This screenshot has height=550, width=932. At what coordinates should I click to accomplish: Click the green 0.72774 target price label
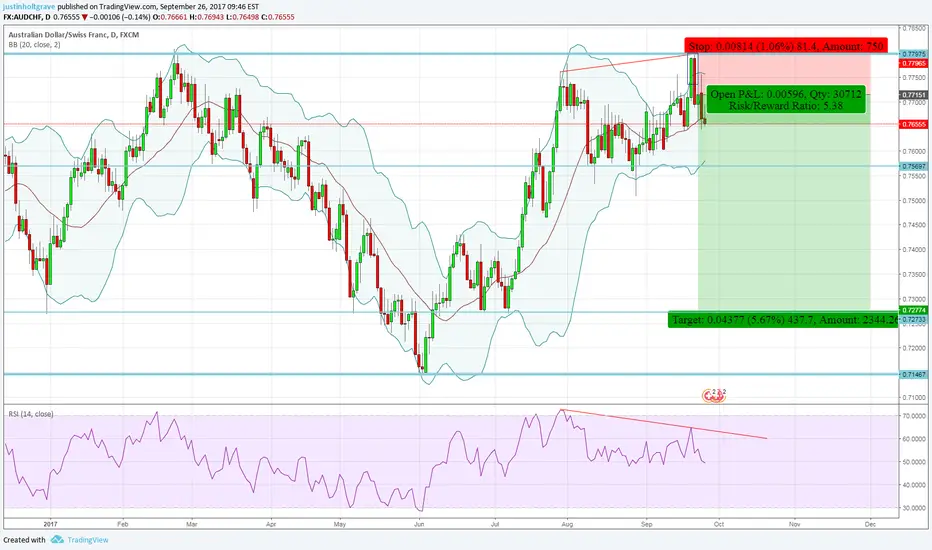tap(914, 310)
